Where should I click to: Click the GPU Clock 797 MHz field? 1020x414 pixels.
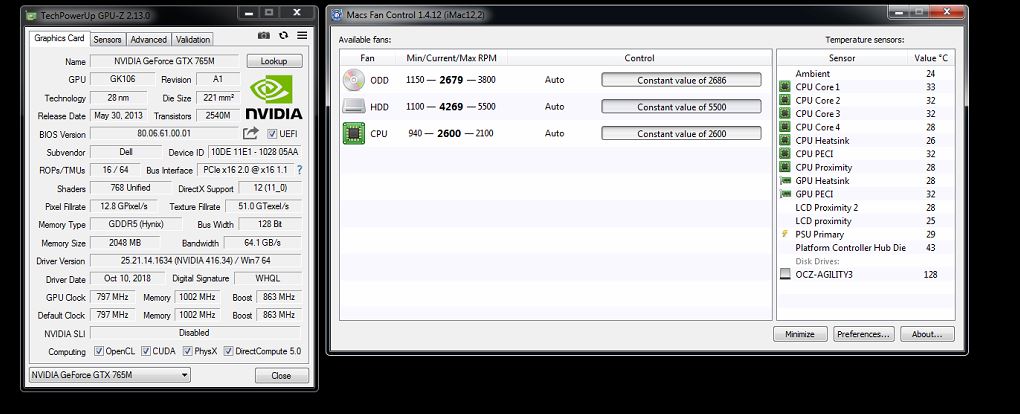point(113,297)
